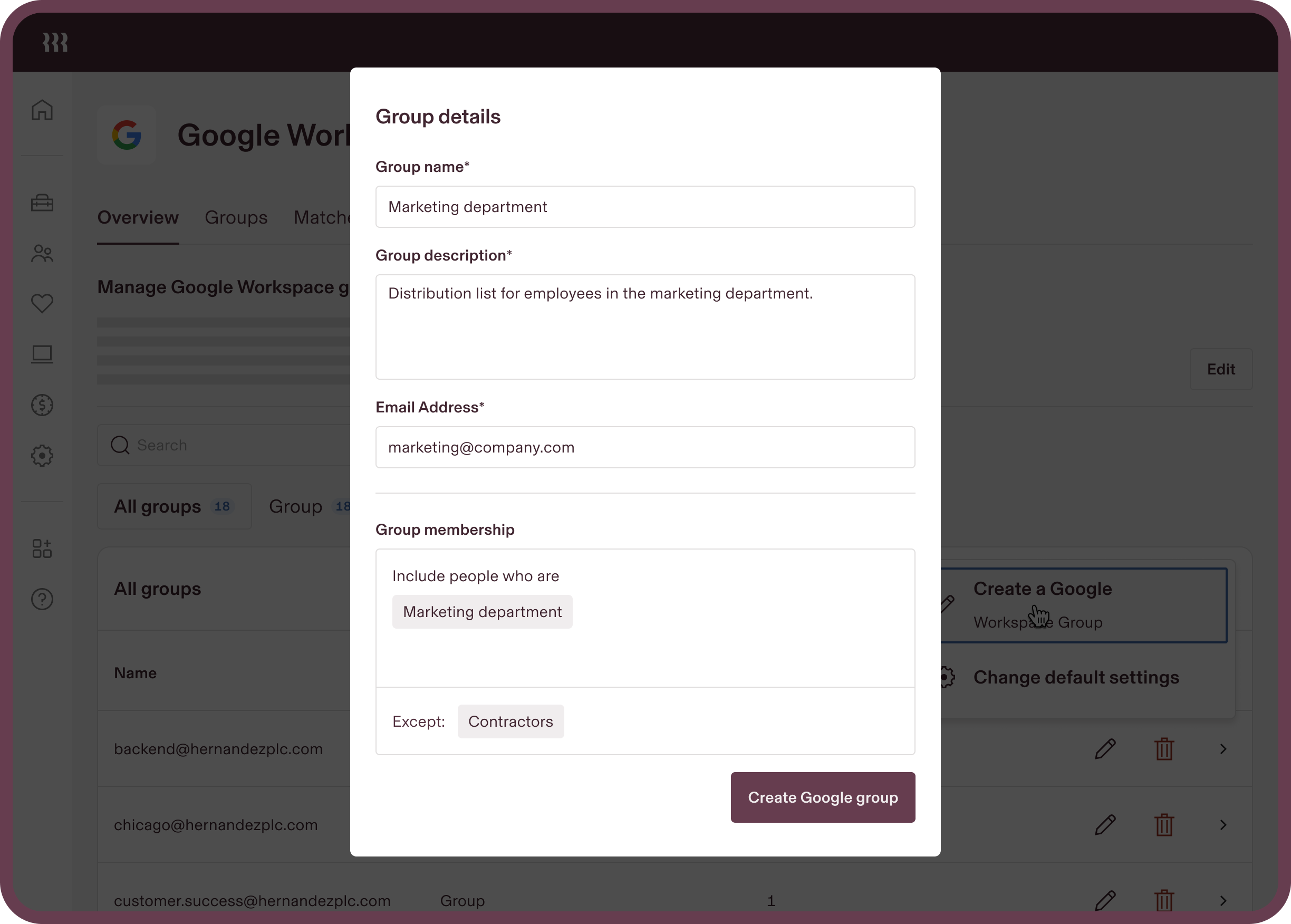The height and width of the screenshot is (924, 1291).
Task: Click the Create Google group button
Action: pos(823,797)
